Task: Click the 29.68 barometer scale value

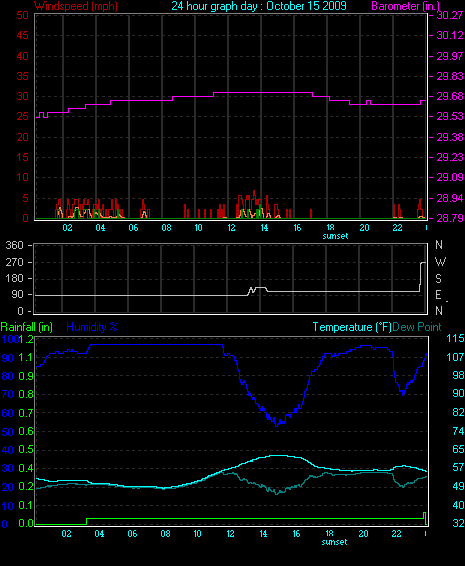Action: pyautogui.click(x=450, y=96)
